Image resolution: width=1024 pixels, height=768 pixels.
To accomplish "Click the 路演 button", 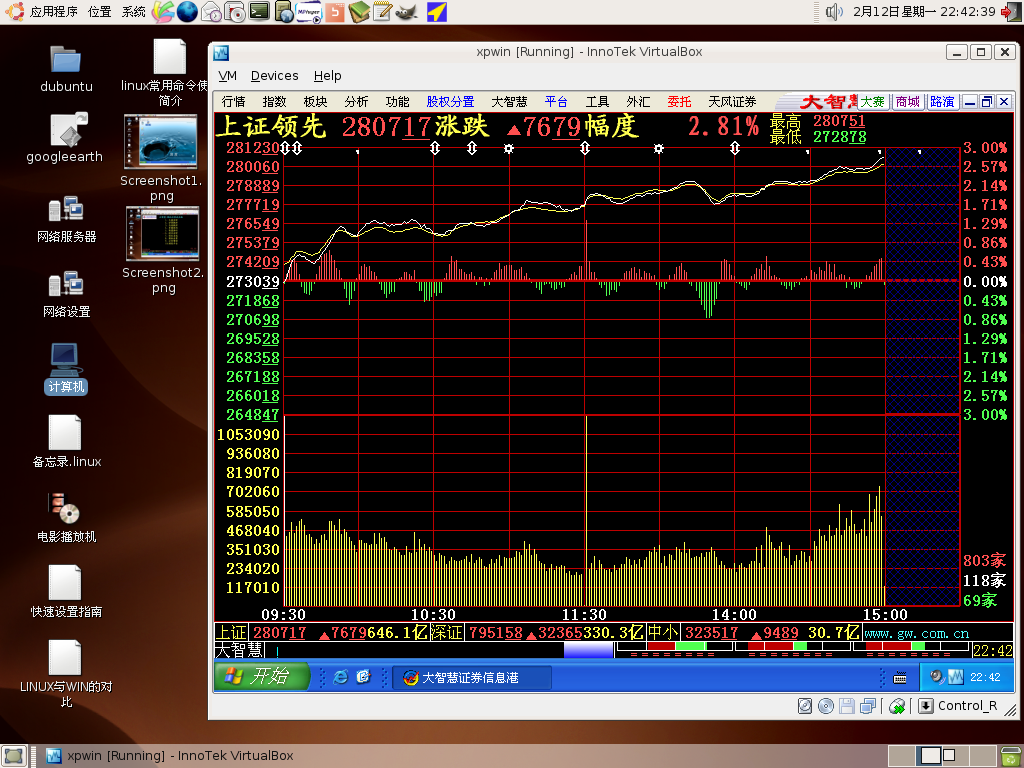I will (942, 101).
